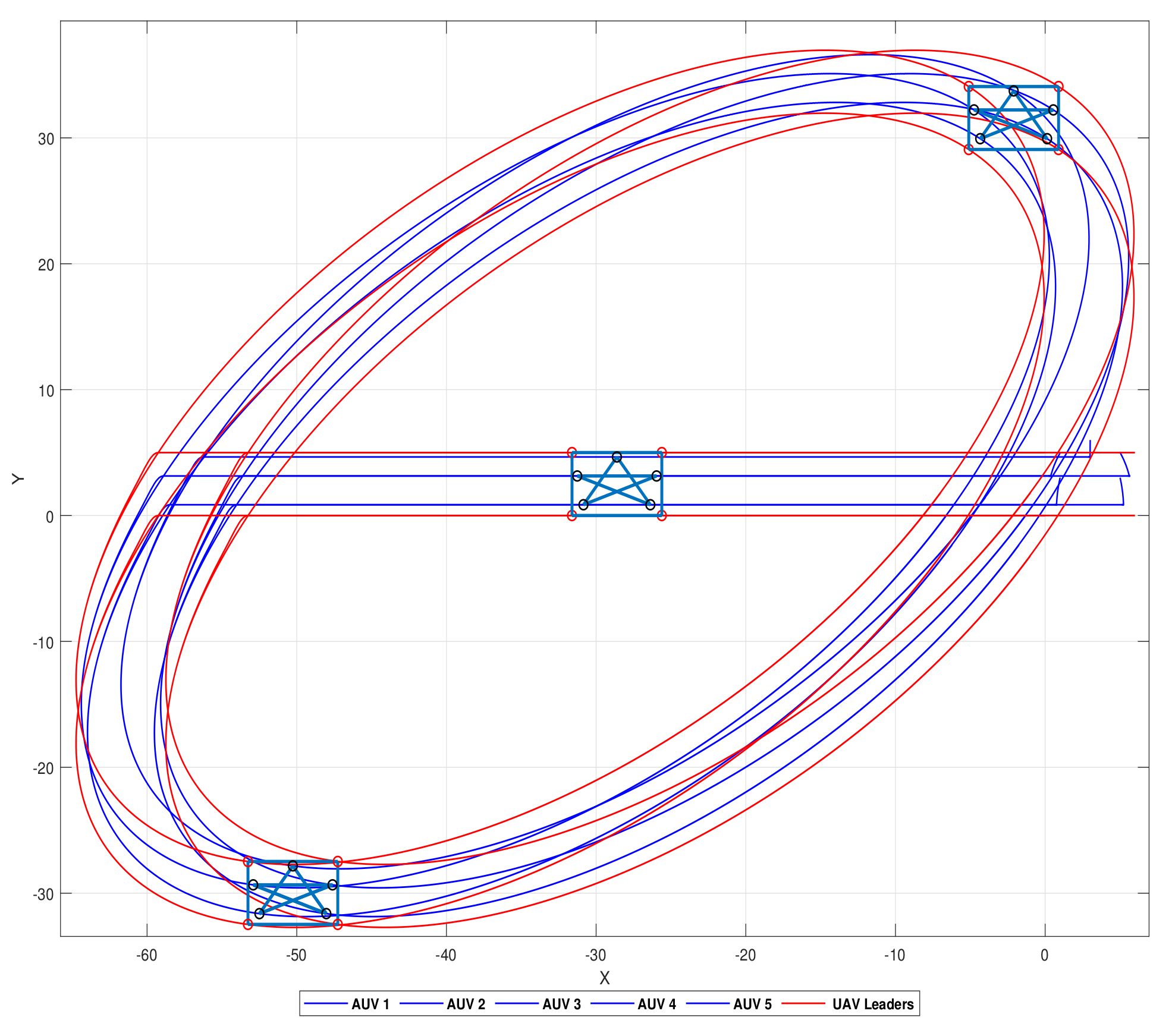1172x1036 pixels.
Task: Click the AUV 5 legend entry
Action: coord(752,1004)
